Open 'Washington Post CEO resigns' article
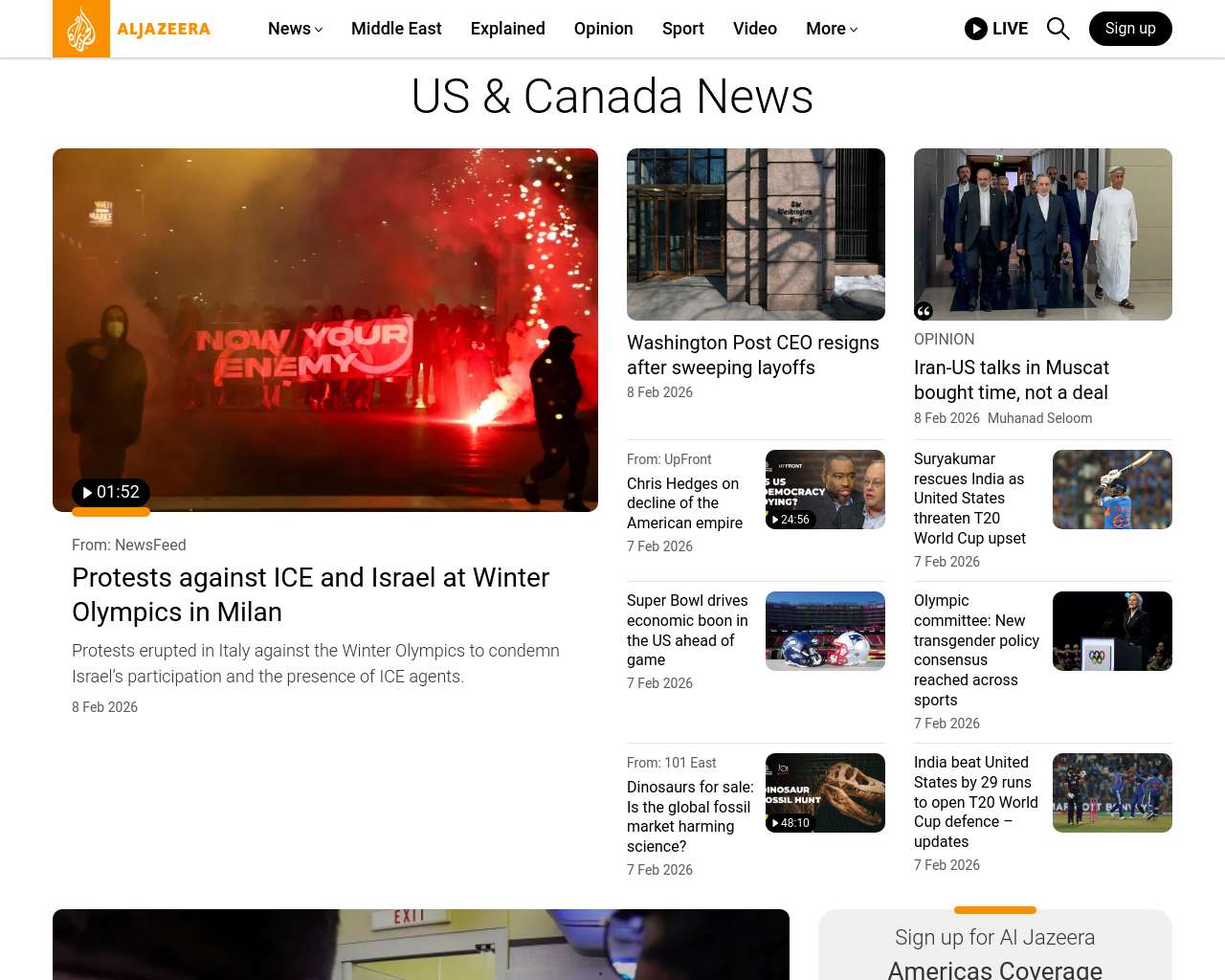1225x980 pixels. (753, 355)
